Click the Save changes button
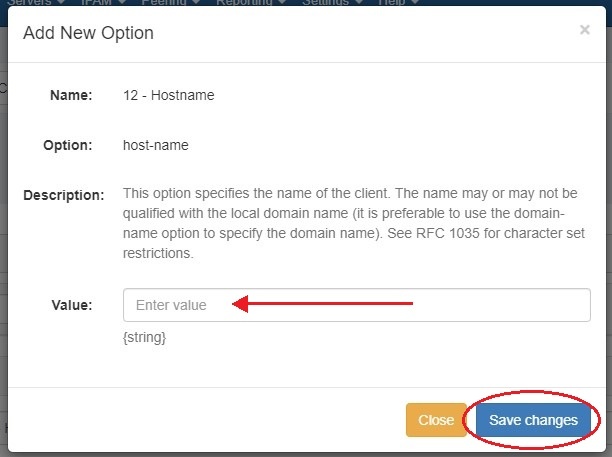Viewport: 612px width, 457px height. (533, 420)
